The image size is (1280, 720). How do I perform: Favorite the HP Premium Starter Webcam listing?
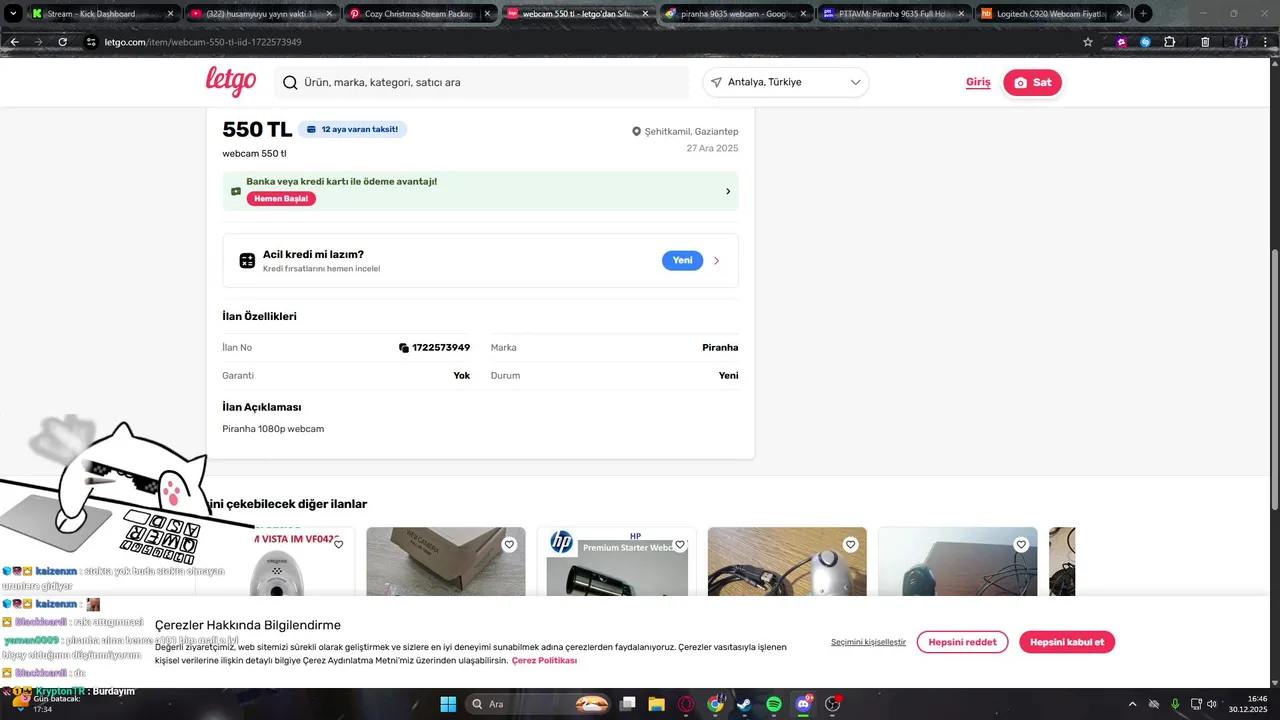tap(680, 545)
